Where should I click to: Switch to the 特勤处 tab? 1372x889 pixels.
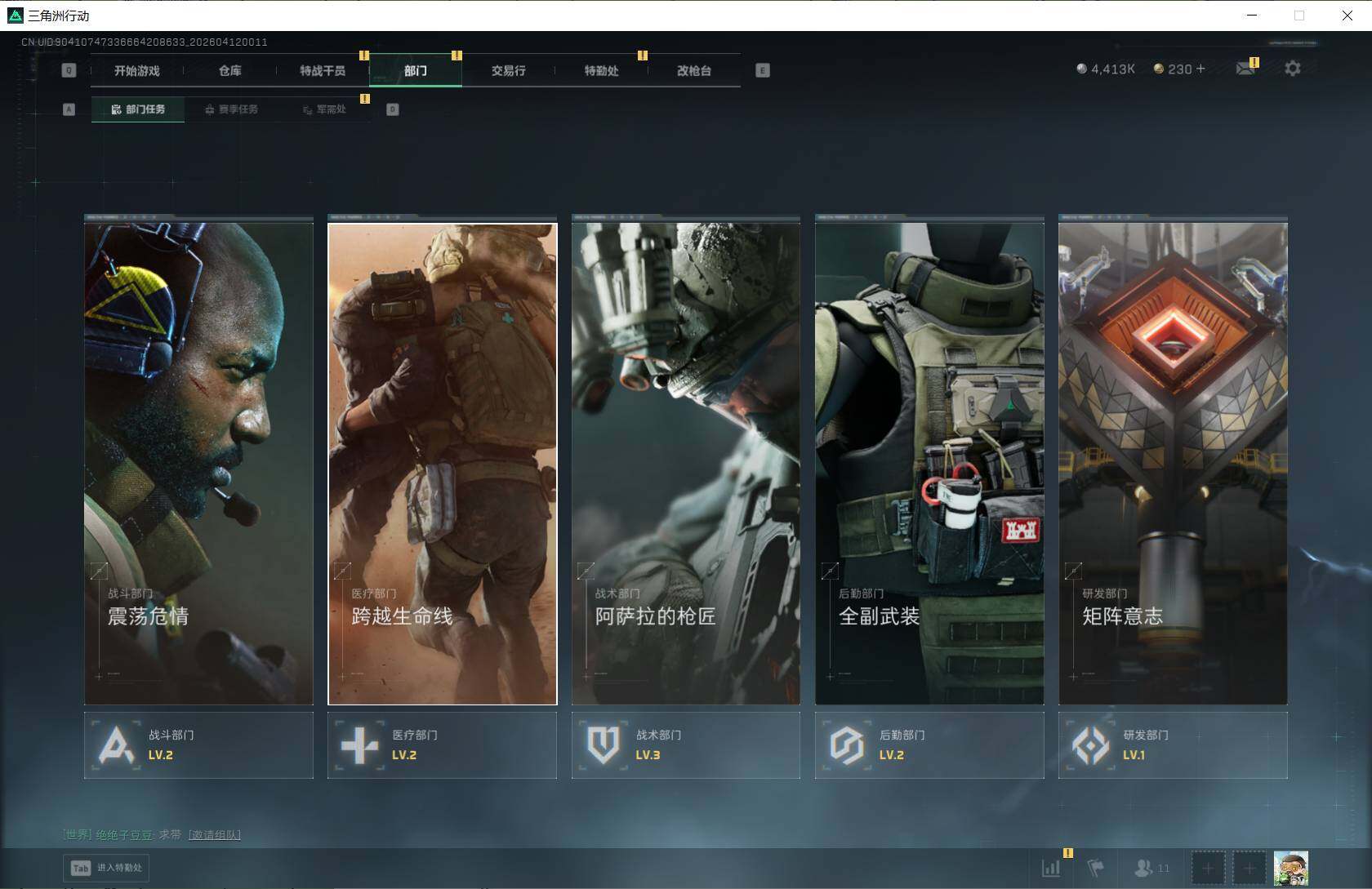[x=601, y=70]
